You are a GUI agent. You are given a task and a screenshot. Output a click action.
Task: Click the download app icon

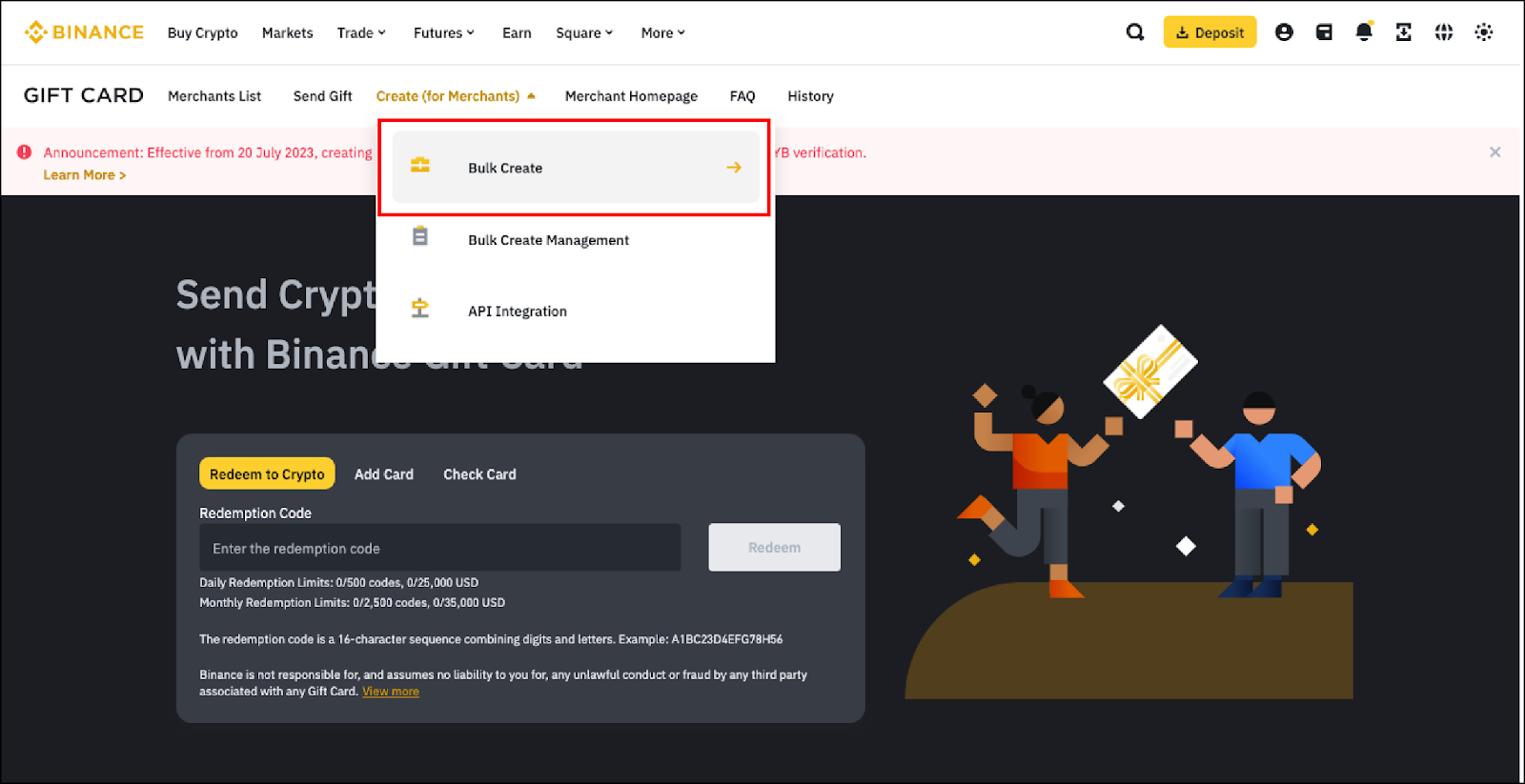point(1404,32)
